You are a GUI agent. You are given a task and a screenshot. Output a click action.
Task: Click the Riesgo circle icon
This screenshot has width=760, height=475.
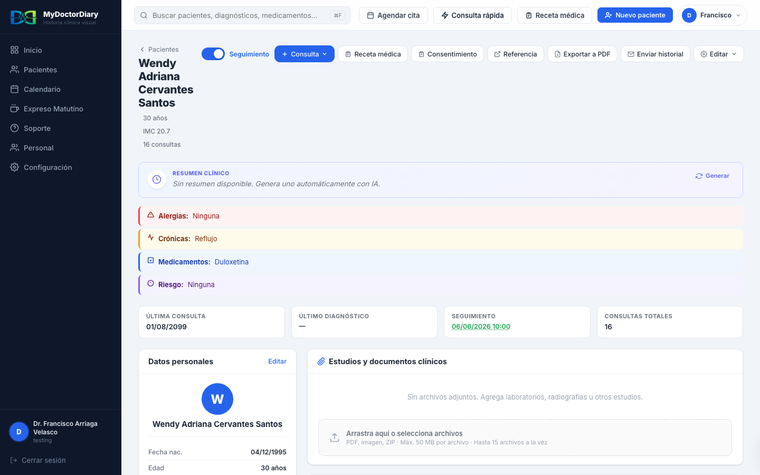(151, 284)
